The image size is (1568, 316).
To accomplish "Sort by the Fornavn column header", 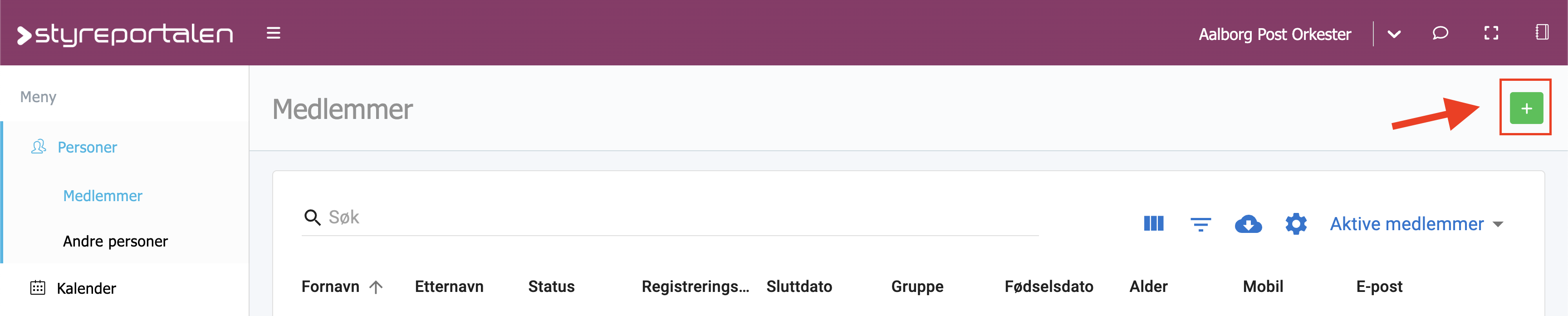I will [330, 287].
